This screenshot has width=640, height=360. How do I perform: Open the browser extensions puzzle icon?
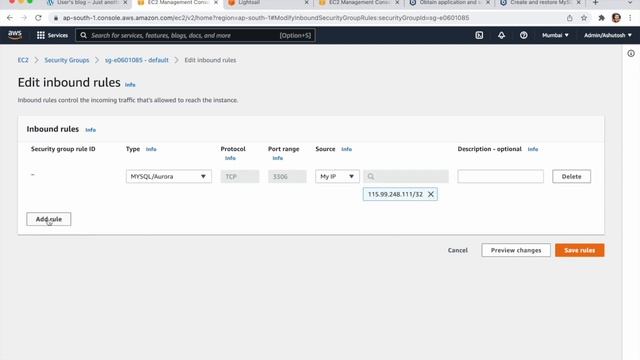point(601,18)
